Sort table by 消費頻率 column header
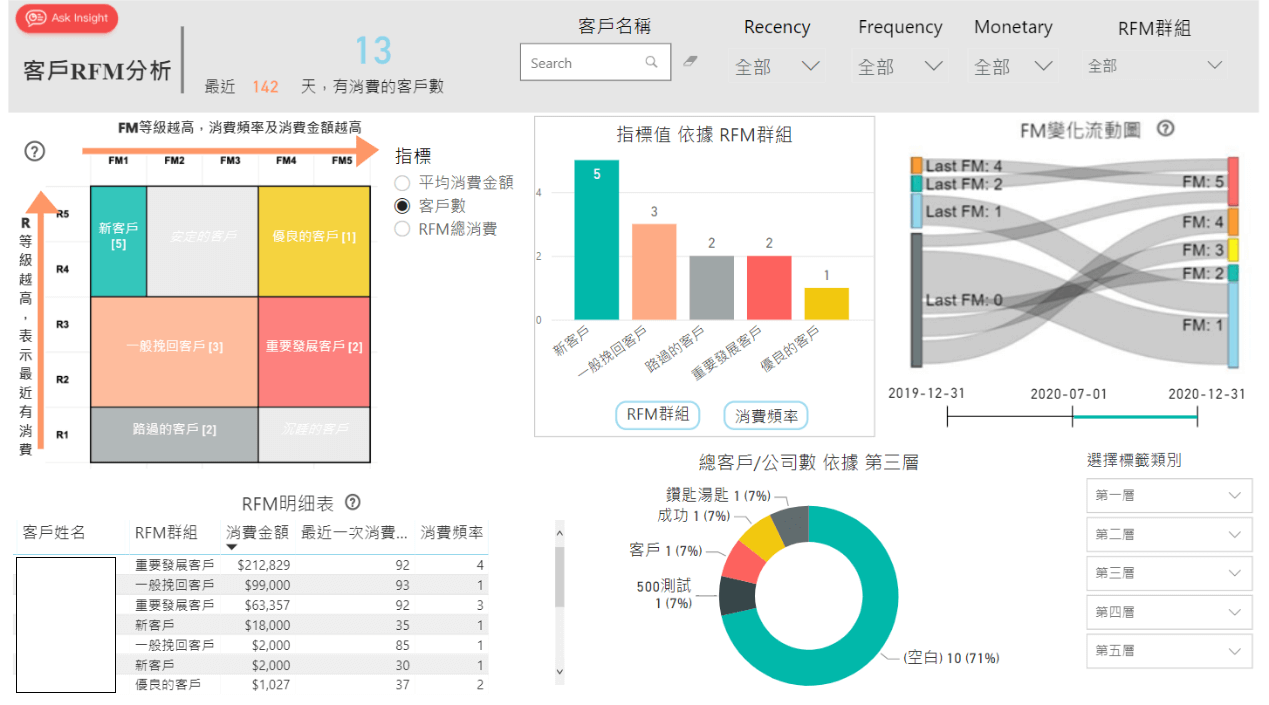1269x705 pixels. click(451, 533)
